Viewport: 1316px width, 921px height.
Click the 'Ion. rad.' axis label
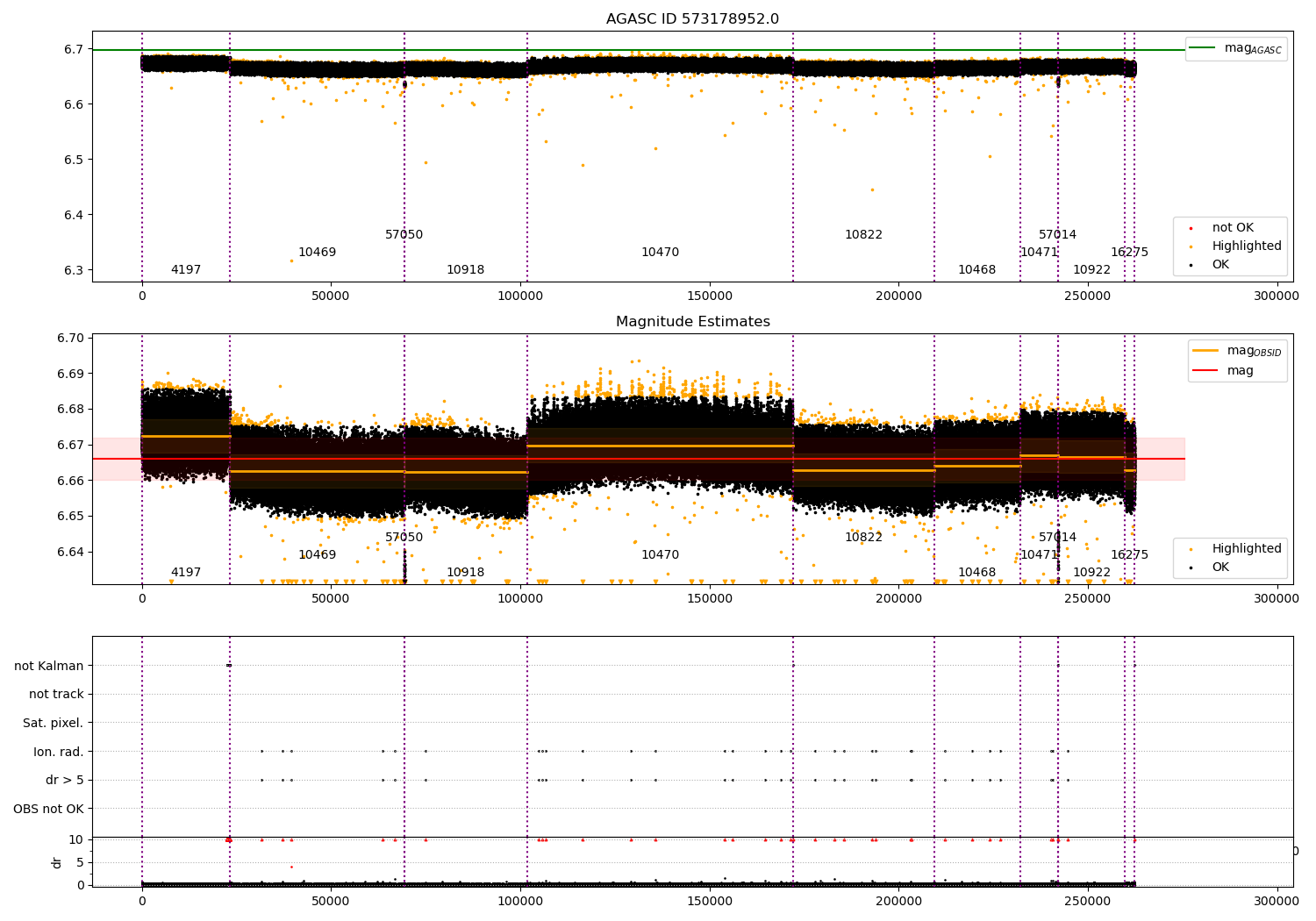pyautogui.click(x=59, y=752)
